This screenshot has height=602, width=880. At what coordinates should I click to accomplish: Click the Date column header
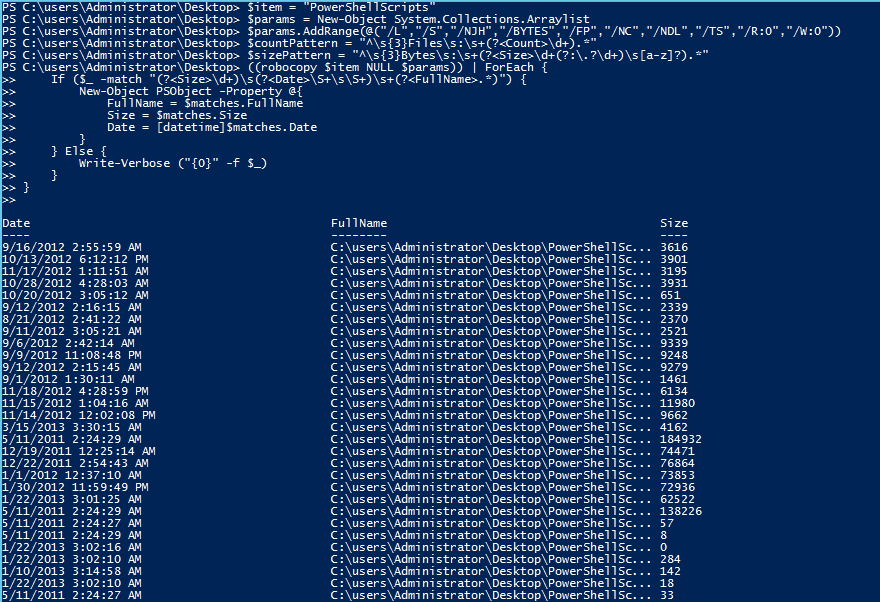click(16, 223)
